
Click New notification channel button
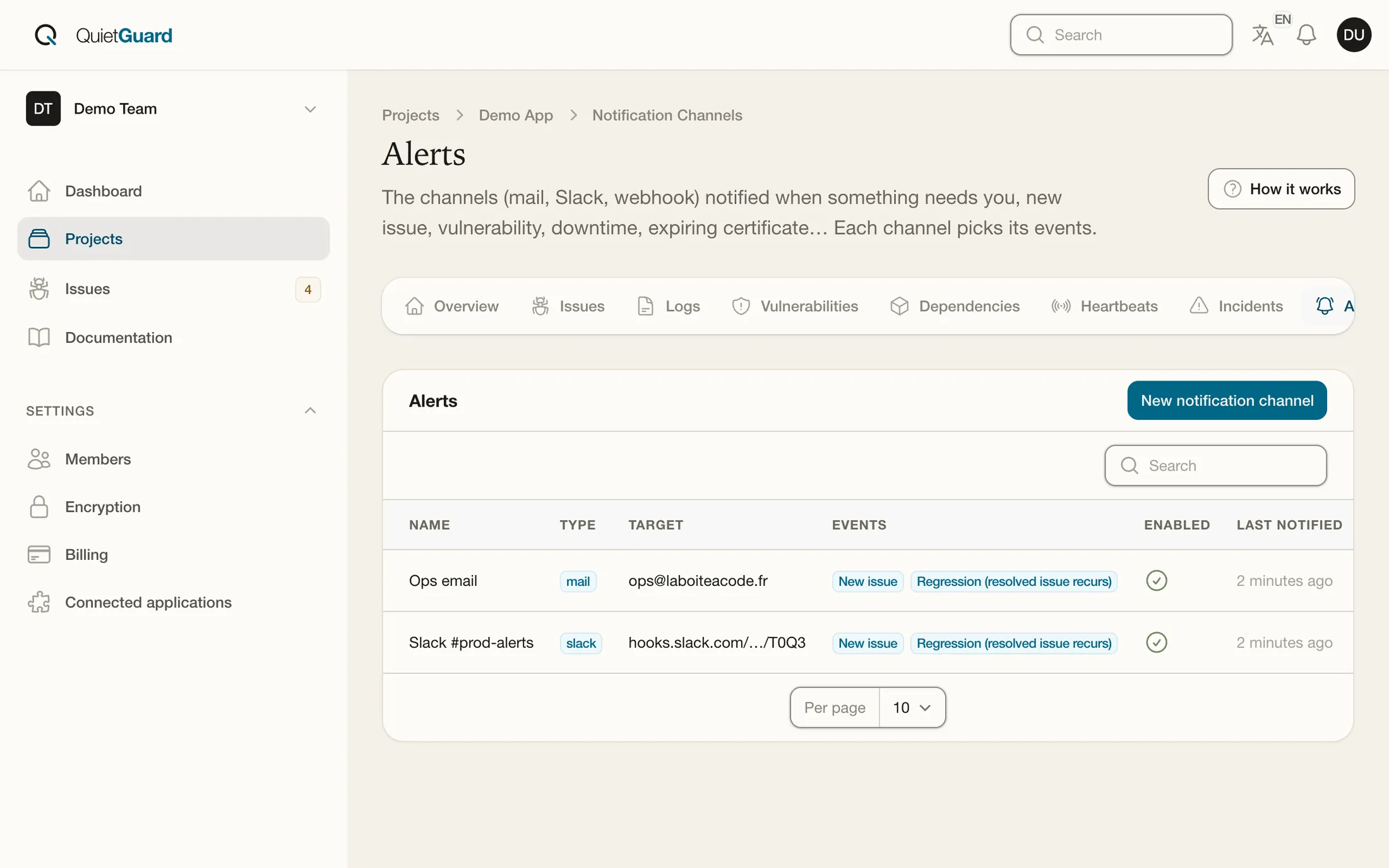click(1227, 400)
